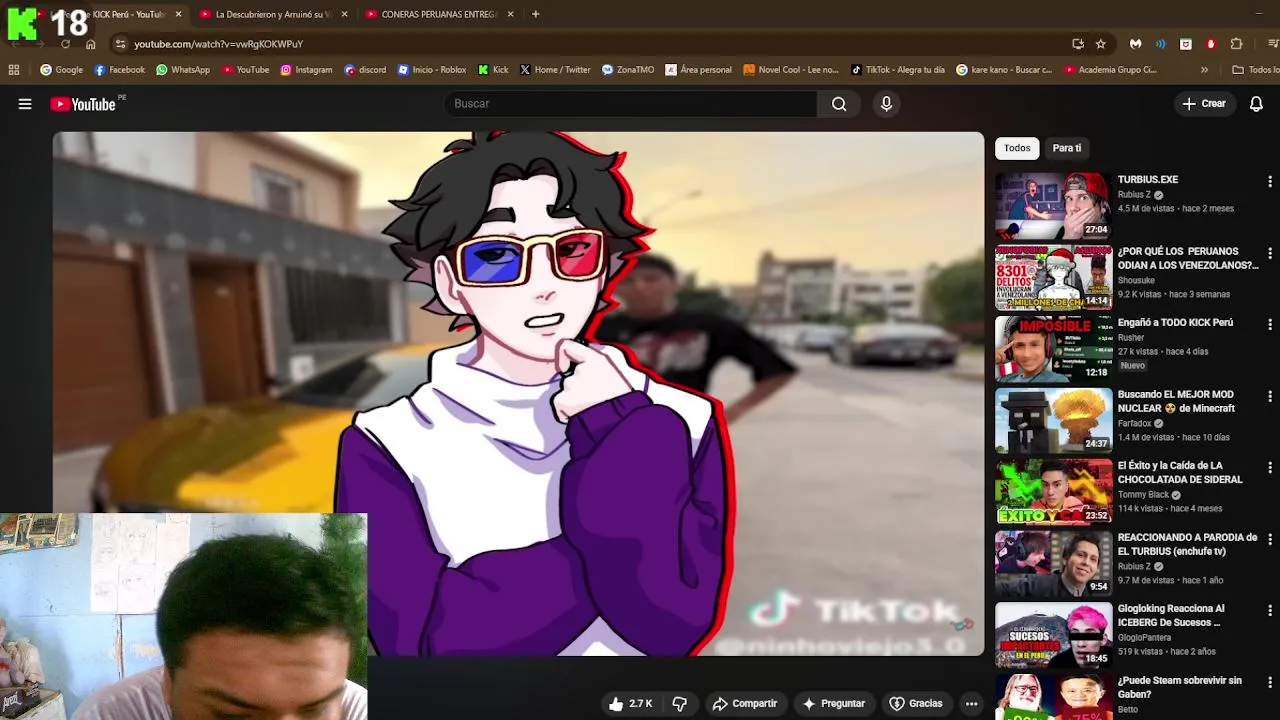The image size is (1280, 720).
Task: Open the media control icon in toolbar
Action: [1273, 44]
